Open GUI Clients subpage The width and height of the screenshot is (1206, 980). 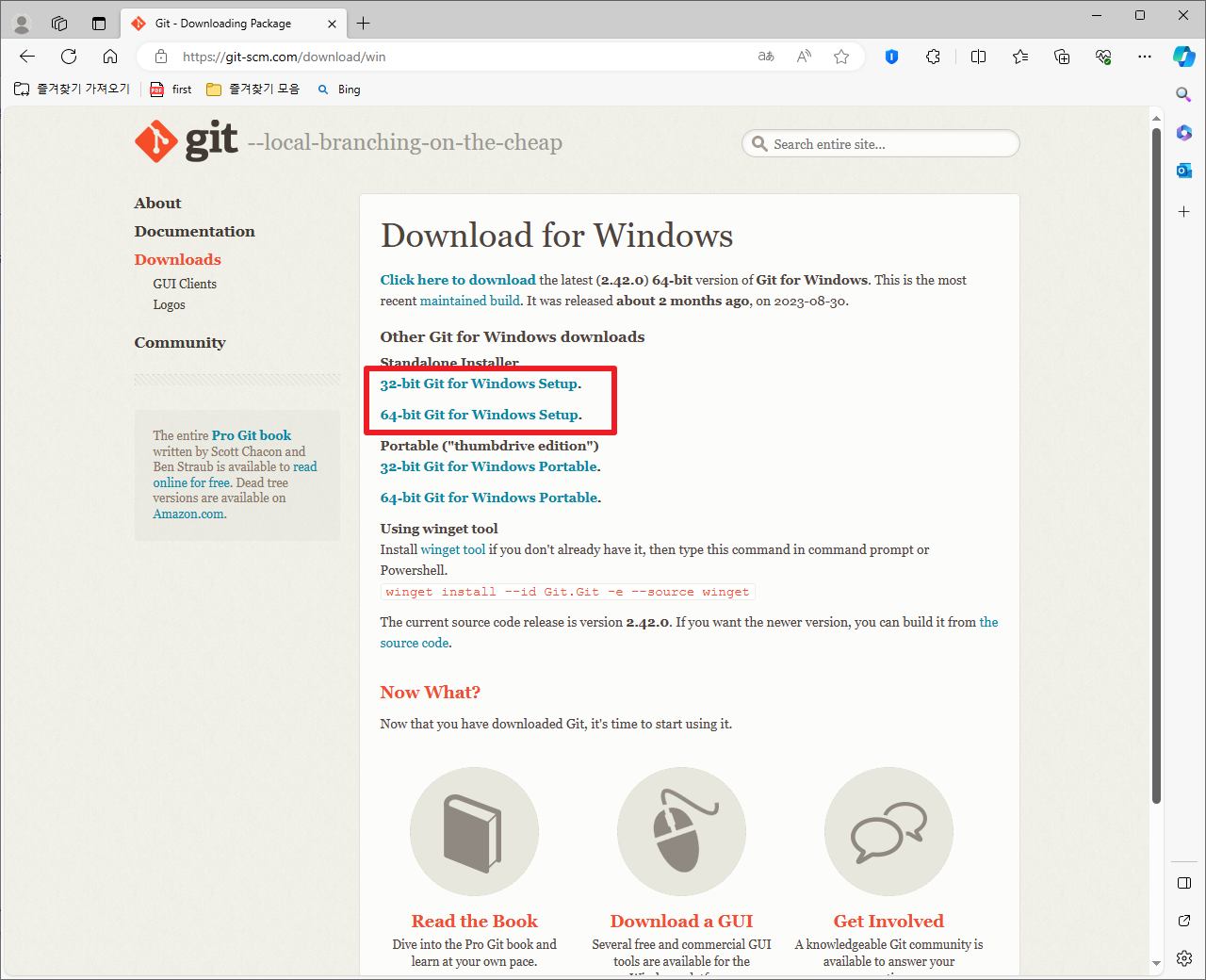click(x=185, y=284)
